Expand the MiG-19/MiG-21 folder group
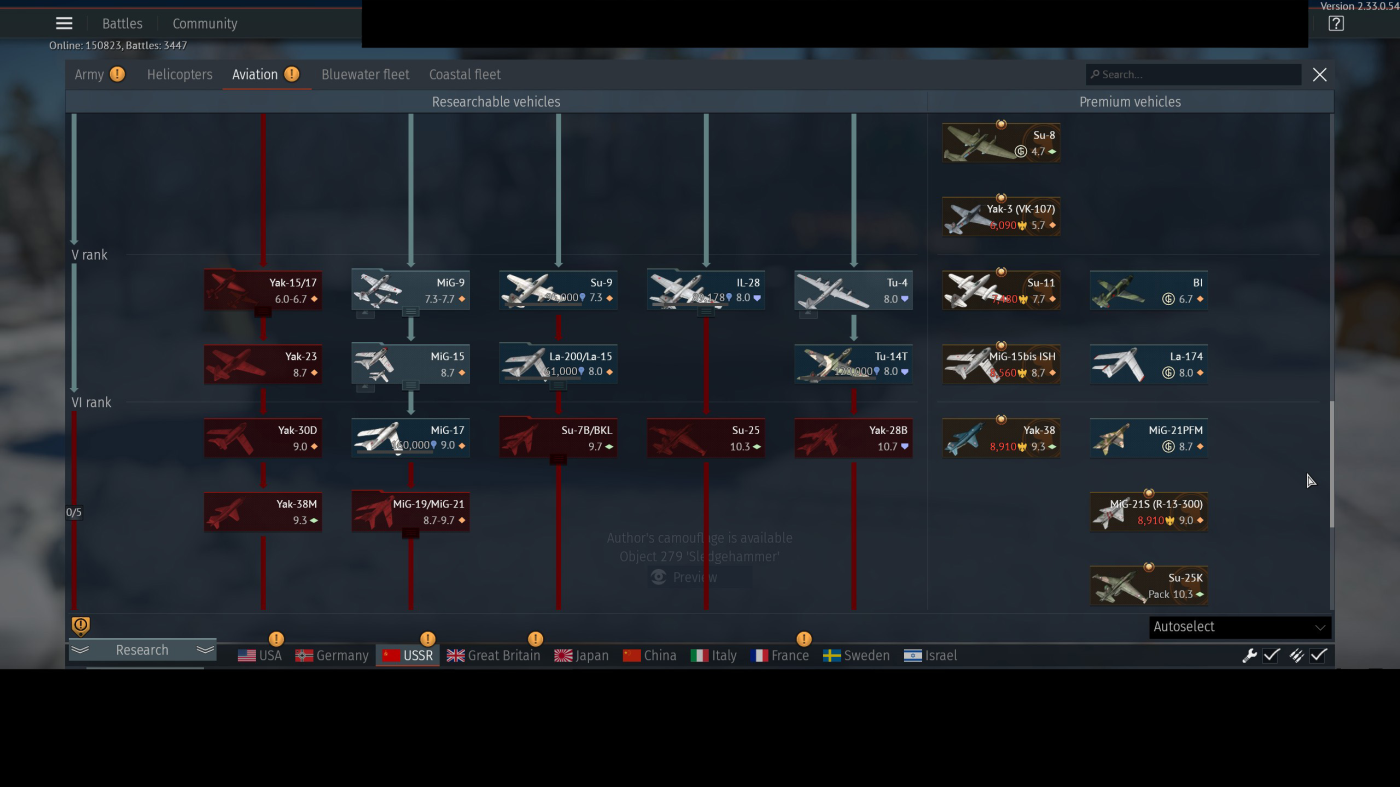The height and width of the screenshot is (787, 1400). point(411,534)
